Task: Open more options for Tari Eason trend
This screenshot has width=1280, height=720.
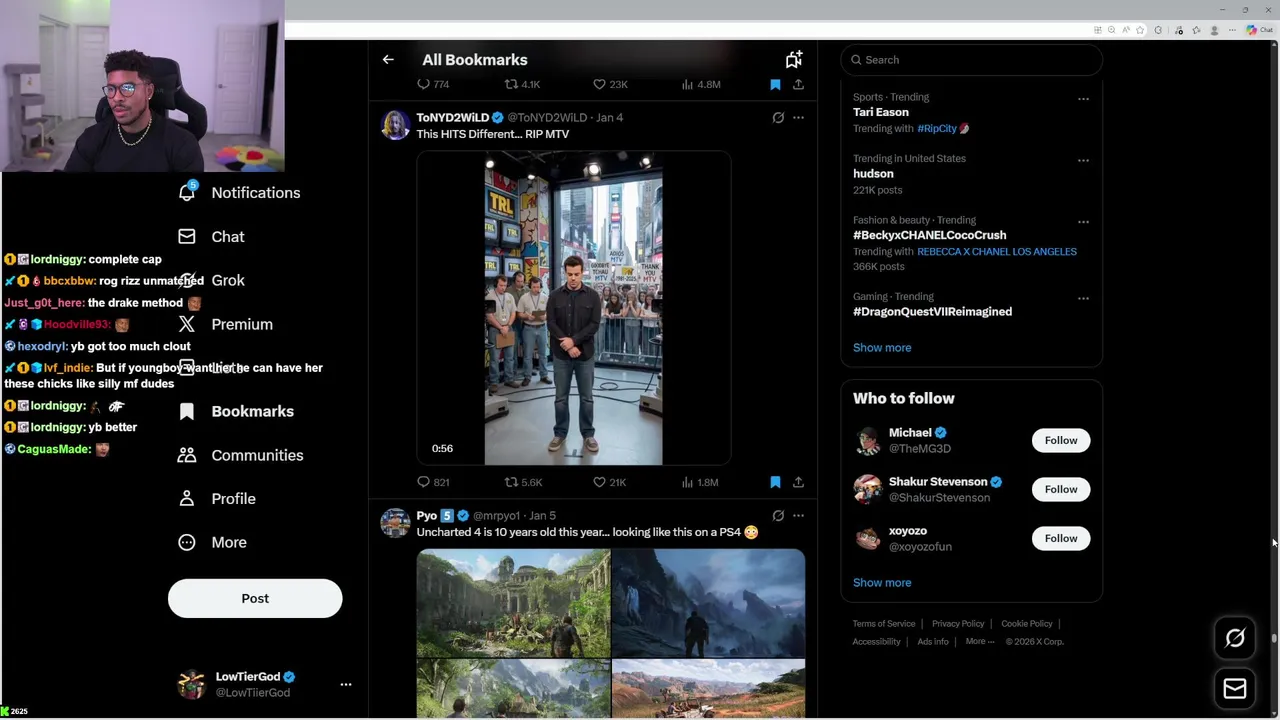Action: click(1083, 99)
